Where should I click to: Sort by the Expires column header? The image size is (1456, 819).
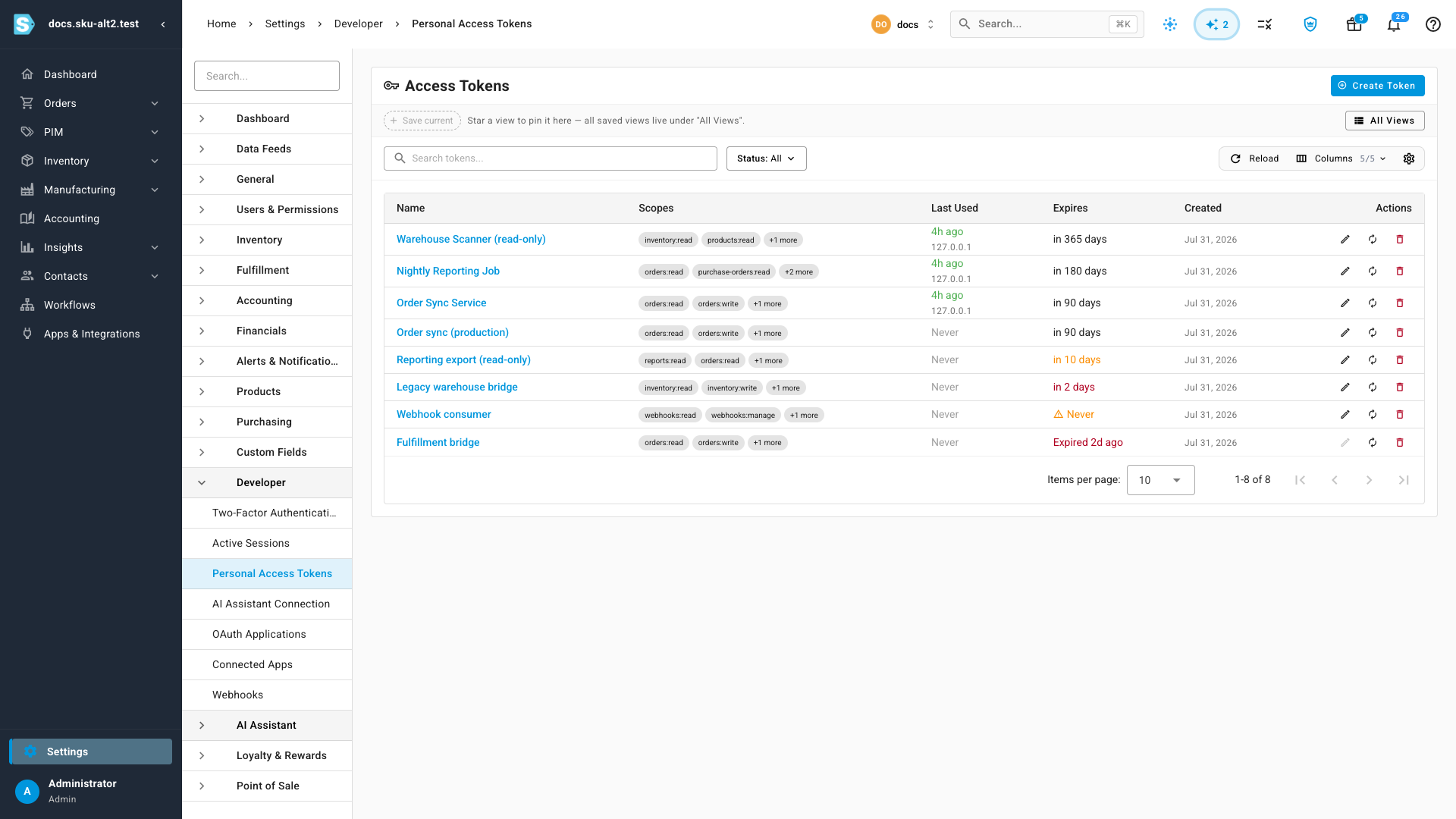click(x=1070, y=209)
